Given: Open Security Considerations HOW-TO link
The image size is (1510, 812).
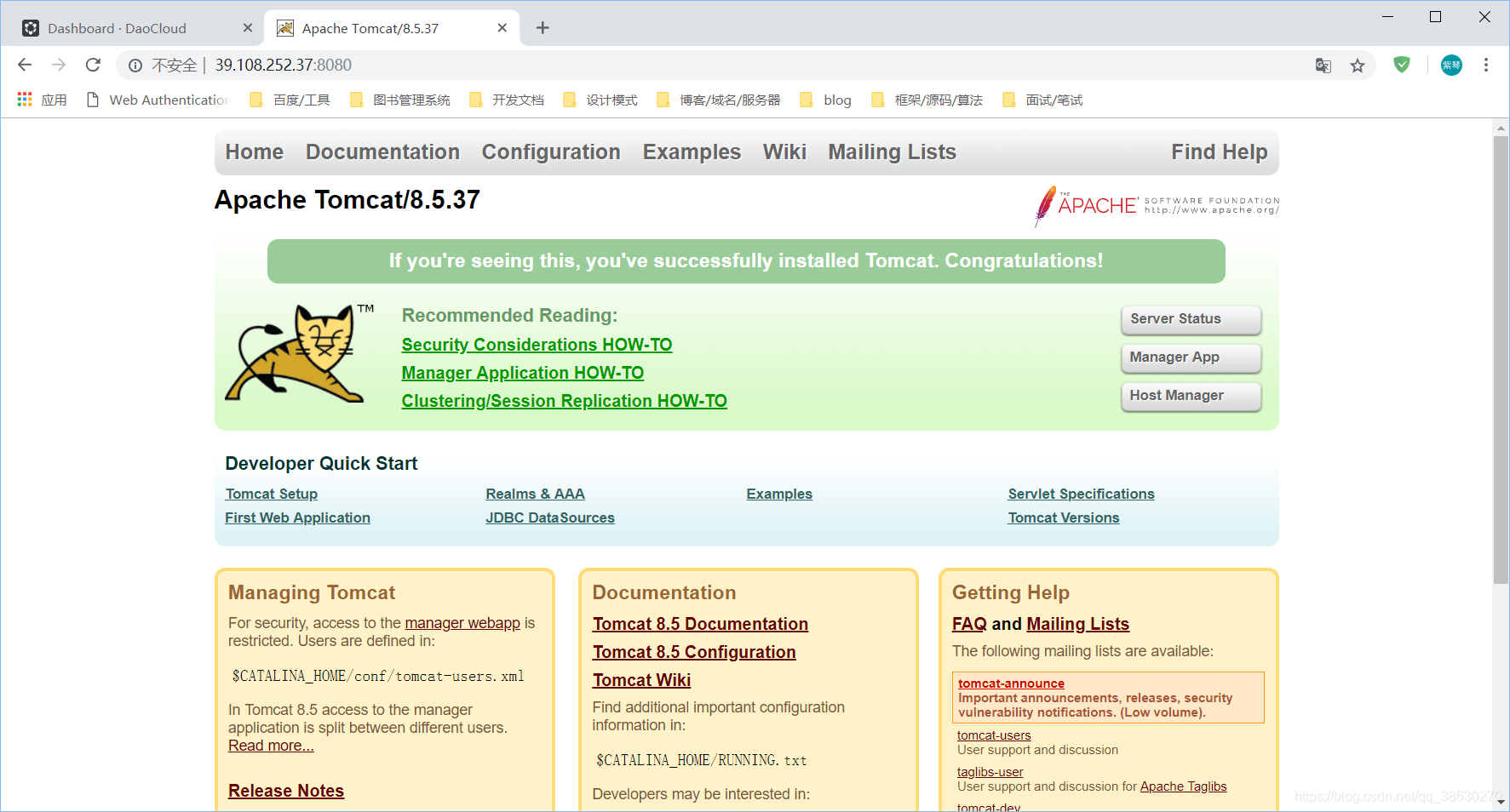Looking at the screenshot, I should click(x=537, y=345).
